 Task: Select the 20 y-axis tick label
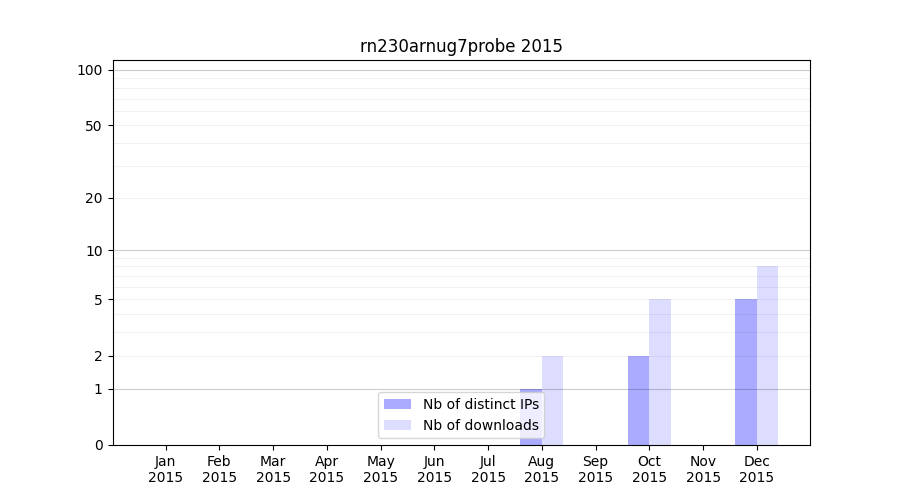coord(94,198)
